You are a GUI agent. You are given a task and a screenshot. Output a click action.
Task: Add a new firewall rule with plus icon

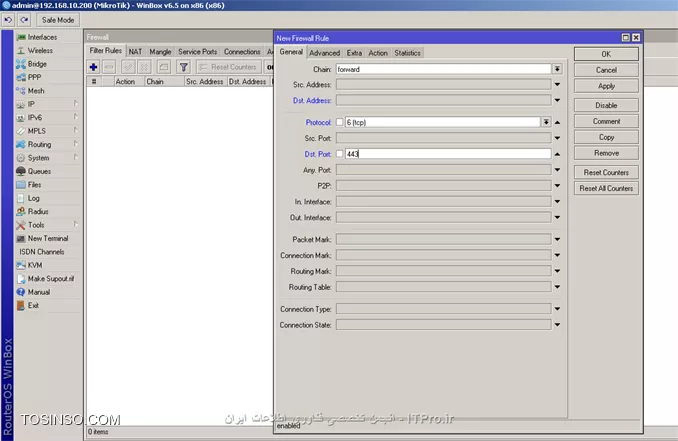[x=93, y=67]
